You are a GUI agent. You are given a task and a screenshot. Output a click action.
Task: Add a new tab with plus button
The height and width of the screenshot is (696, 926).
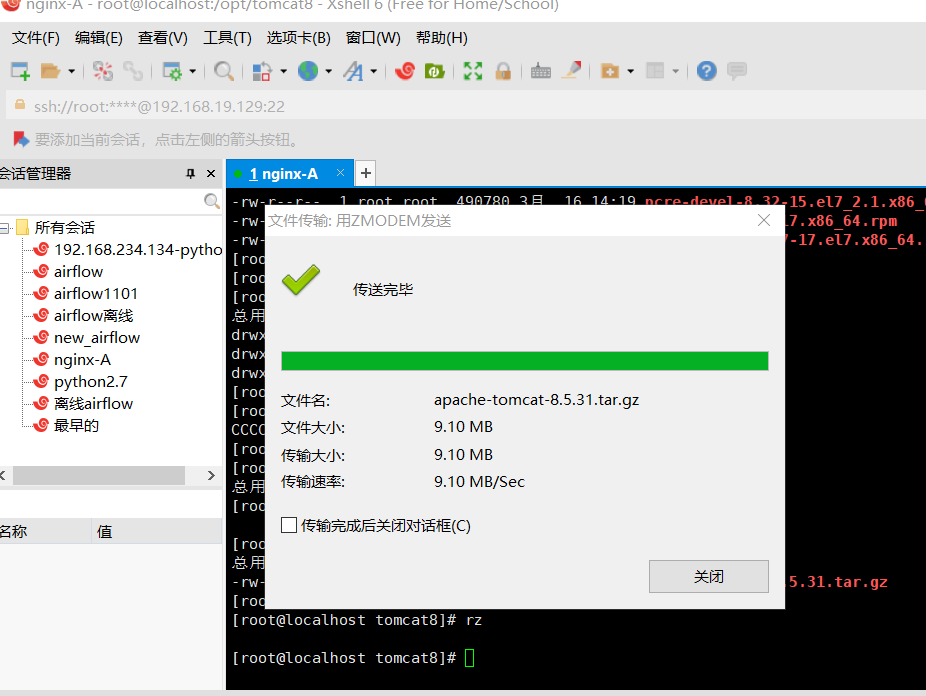tap(366, 174)
